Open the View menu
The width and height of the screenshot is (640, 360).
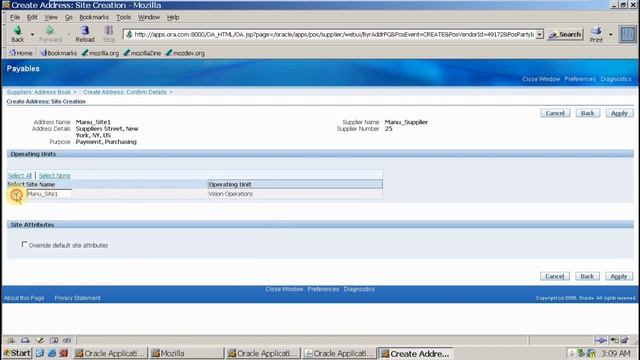pos(51,17)
